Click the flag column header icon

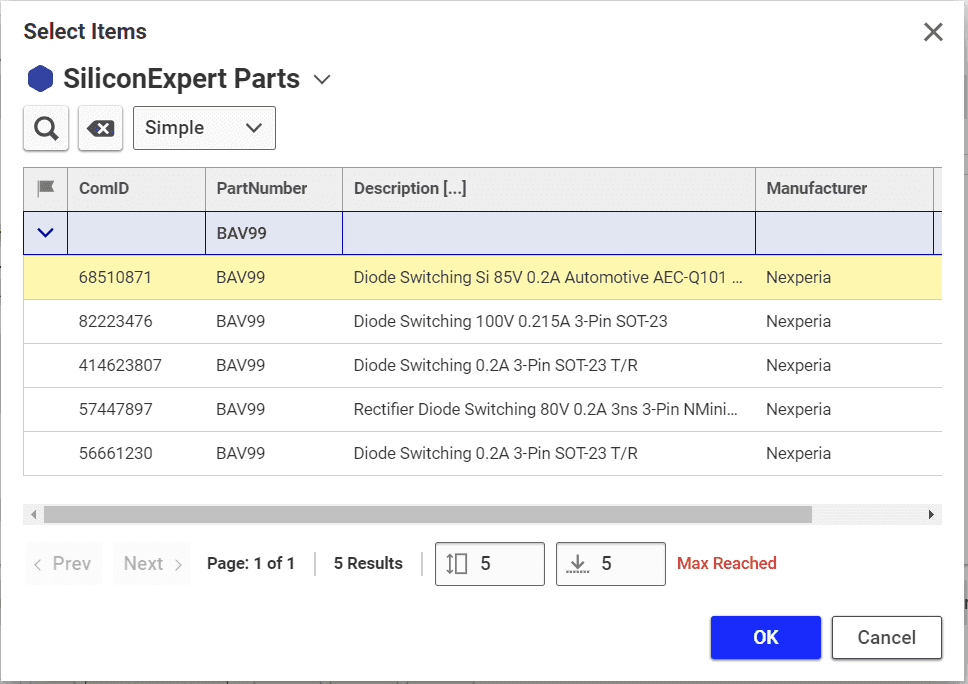pos(46,188)
